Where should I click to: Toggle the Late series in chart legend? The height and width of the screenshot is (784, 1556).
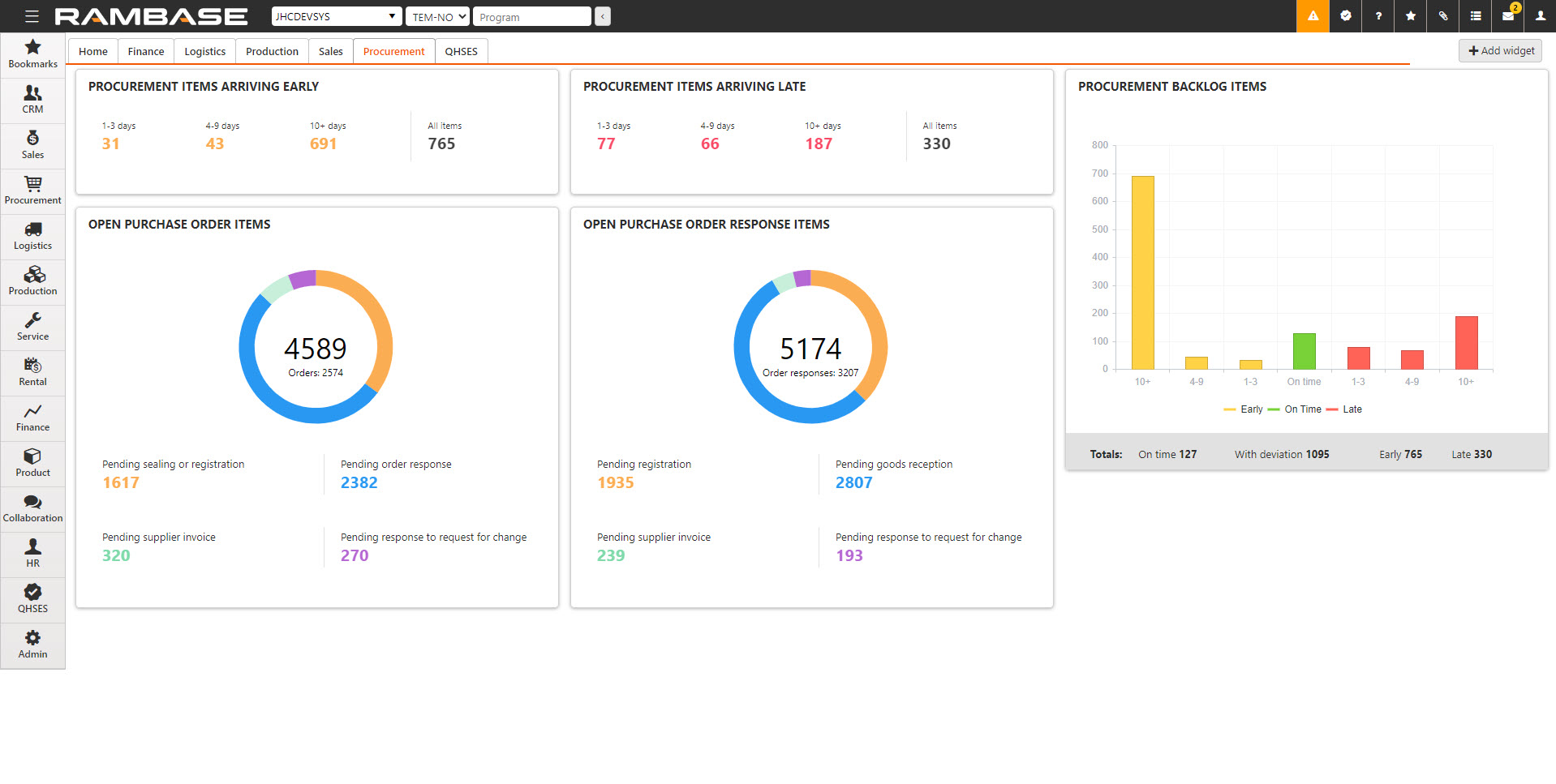[x=1344, y=409]
